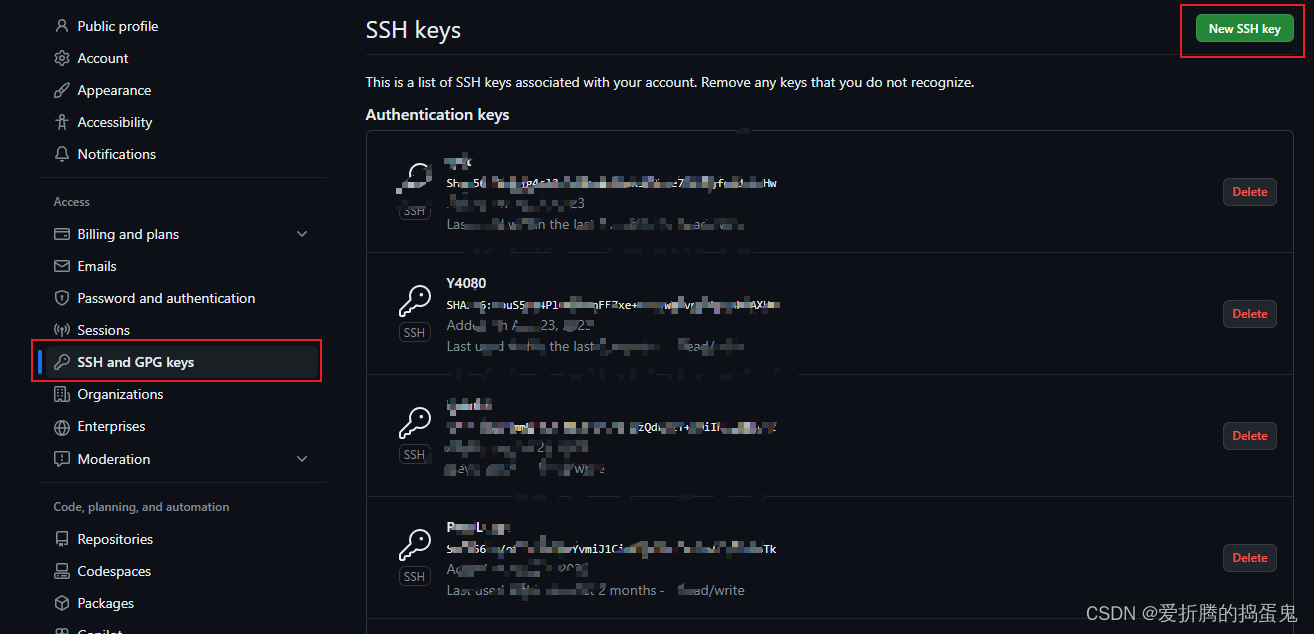Click the Account gear icon

pos(61,58)
